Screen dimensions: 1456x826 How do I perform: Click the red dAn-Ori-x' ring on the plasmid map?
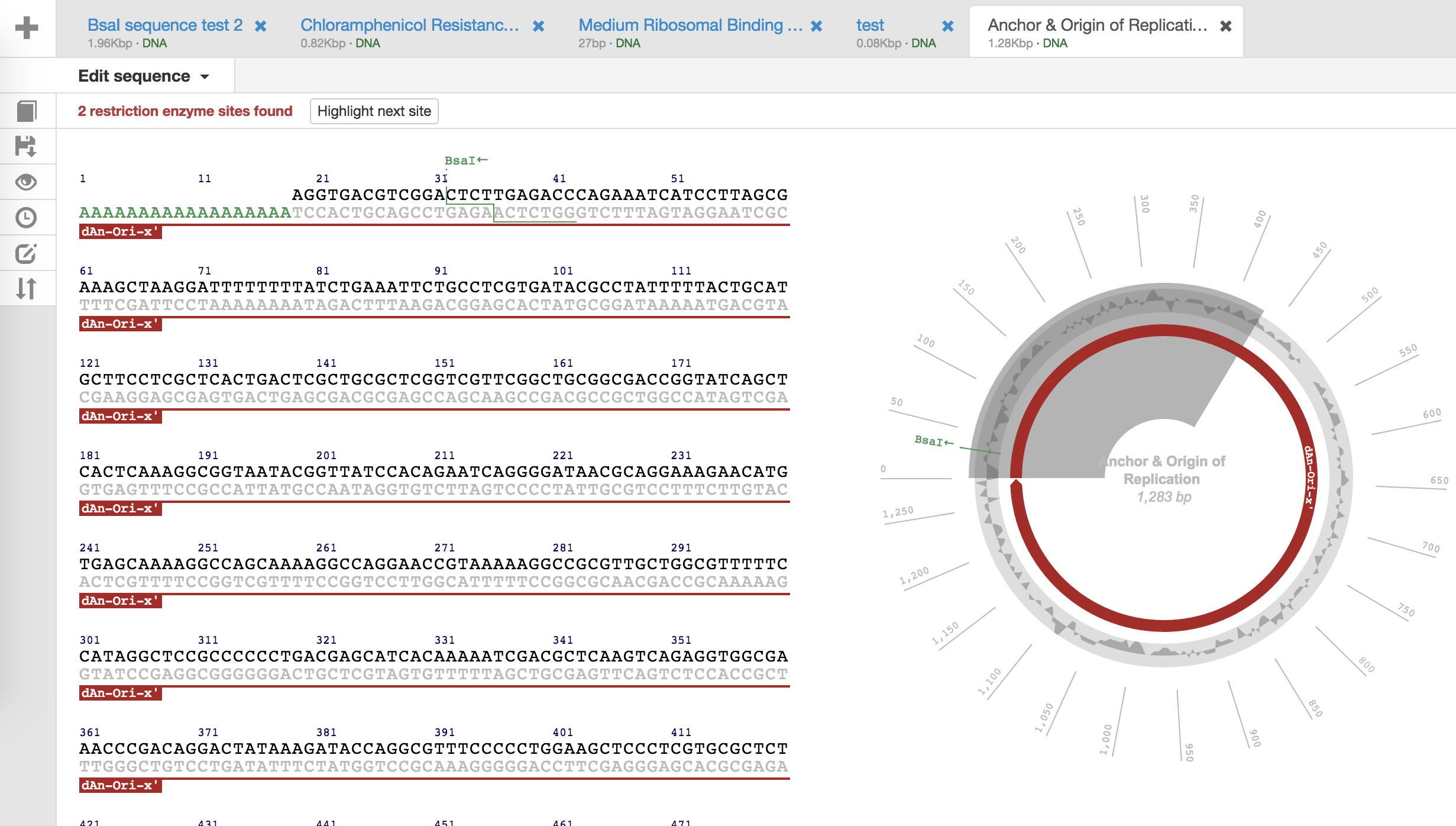[x=1163, y=625]
